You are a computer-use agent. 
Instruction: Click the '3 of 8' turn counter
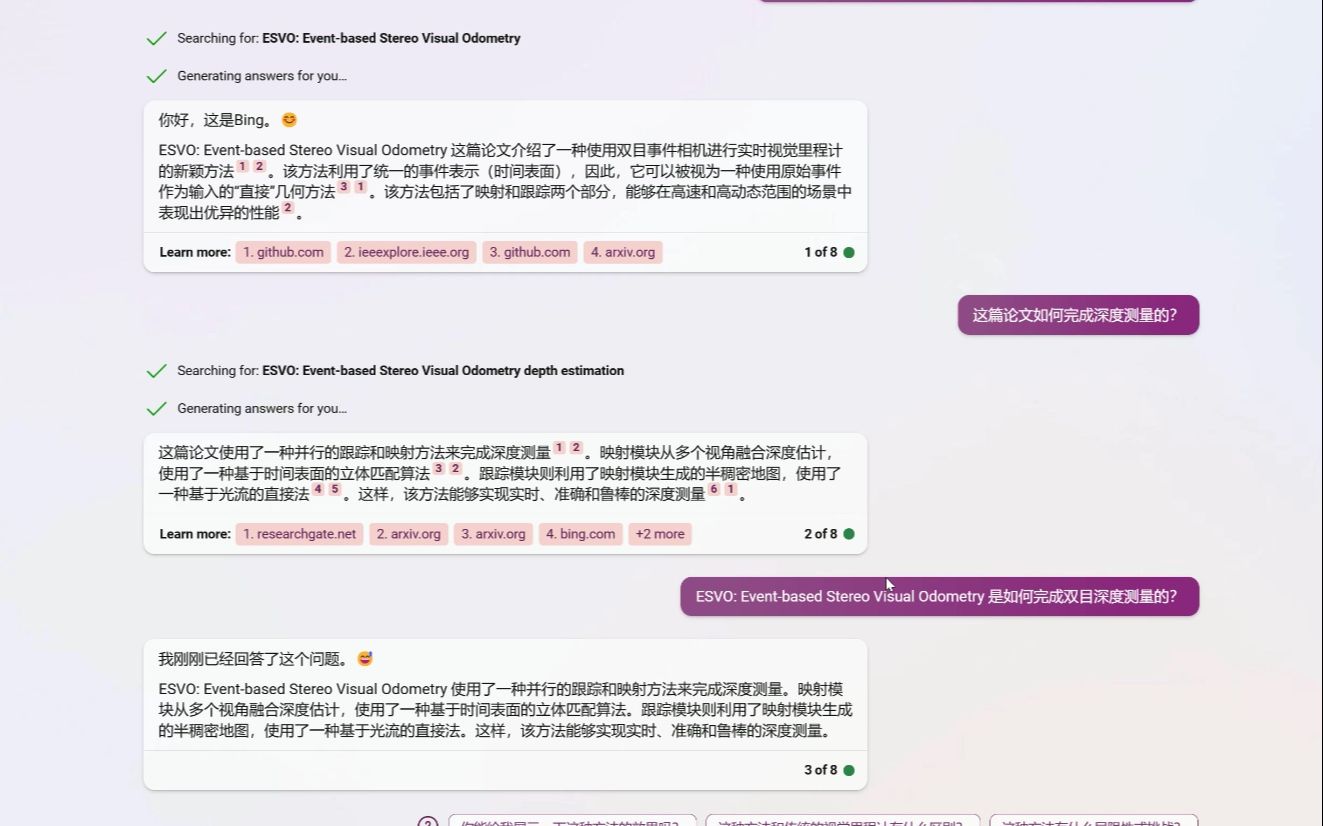pos(821,770)
